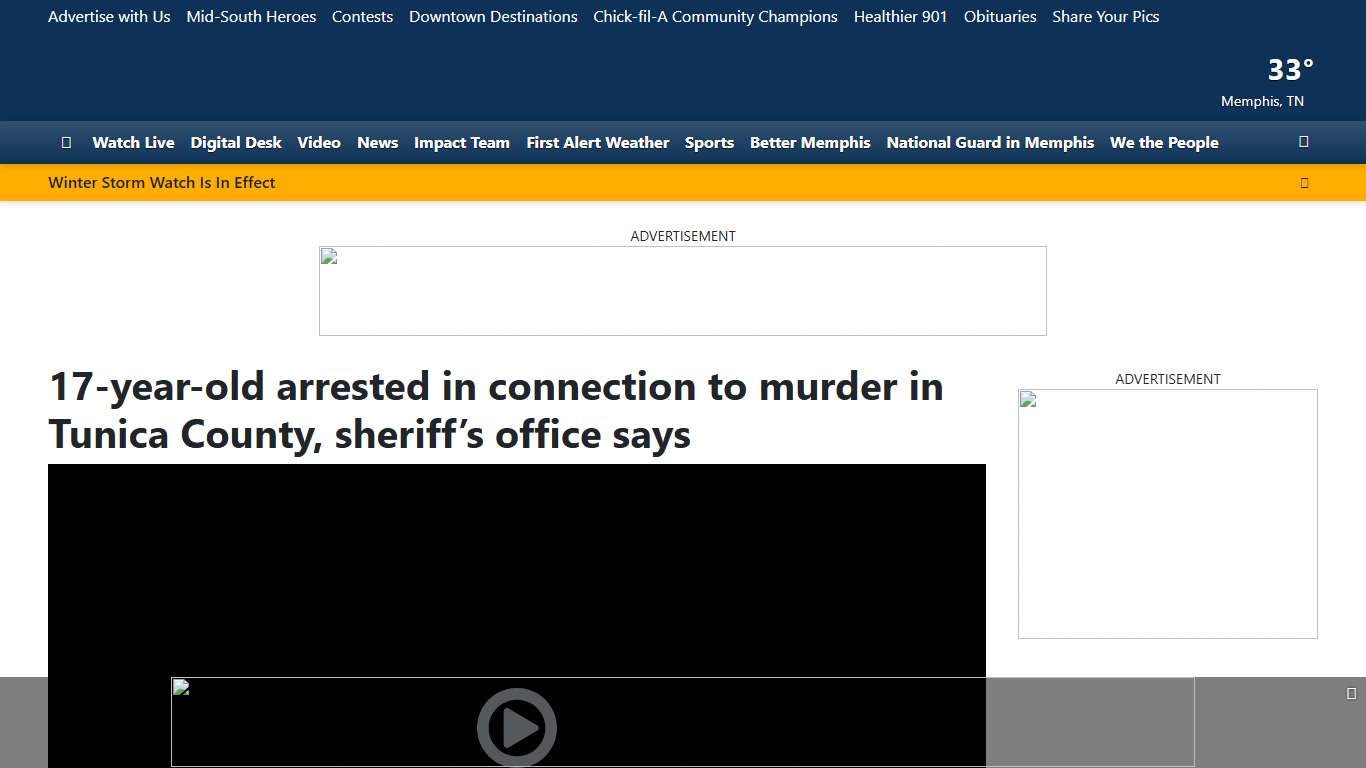Click the 33° weather temperature display
1366x768 pixels.
tap(1290, 69)
